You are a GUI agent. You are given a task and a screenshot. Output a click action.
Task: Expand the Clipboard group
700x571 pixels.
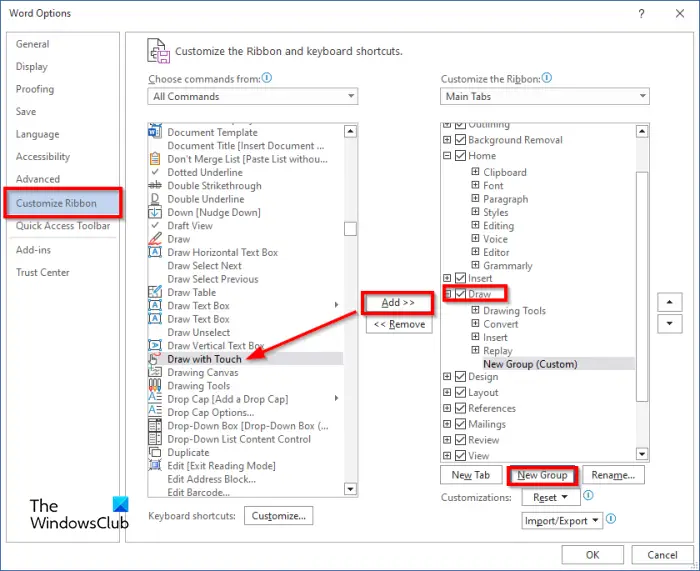pyautogui.click(x=475, y=171)
